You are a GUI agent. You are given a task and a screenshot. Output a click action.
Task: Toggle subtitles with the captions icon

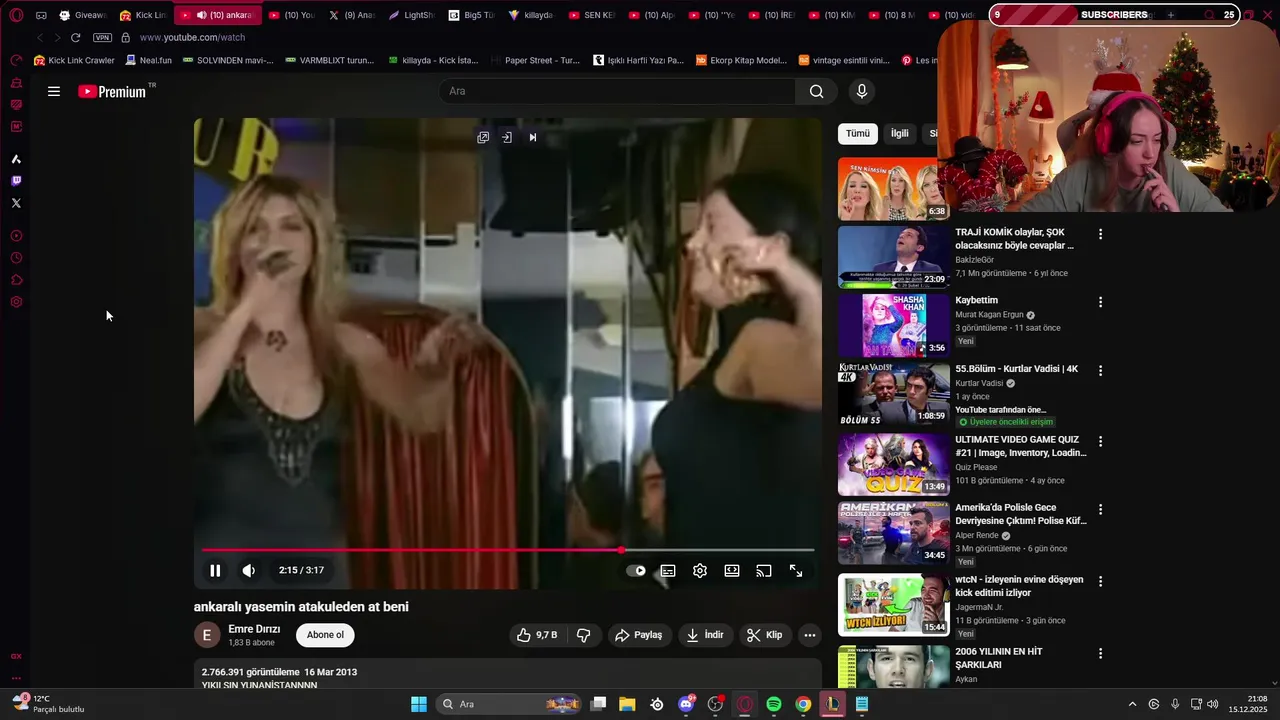pos(668,571)
